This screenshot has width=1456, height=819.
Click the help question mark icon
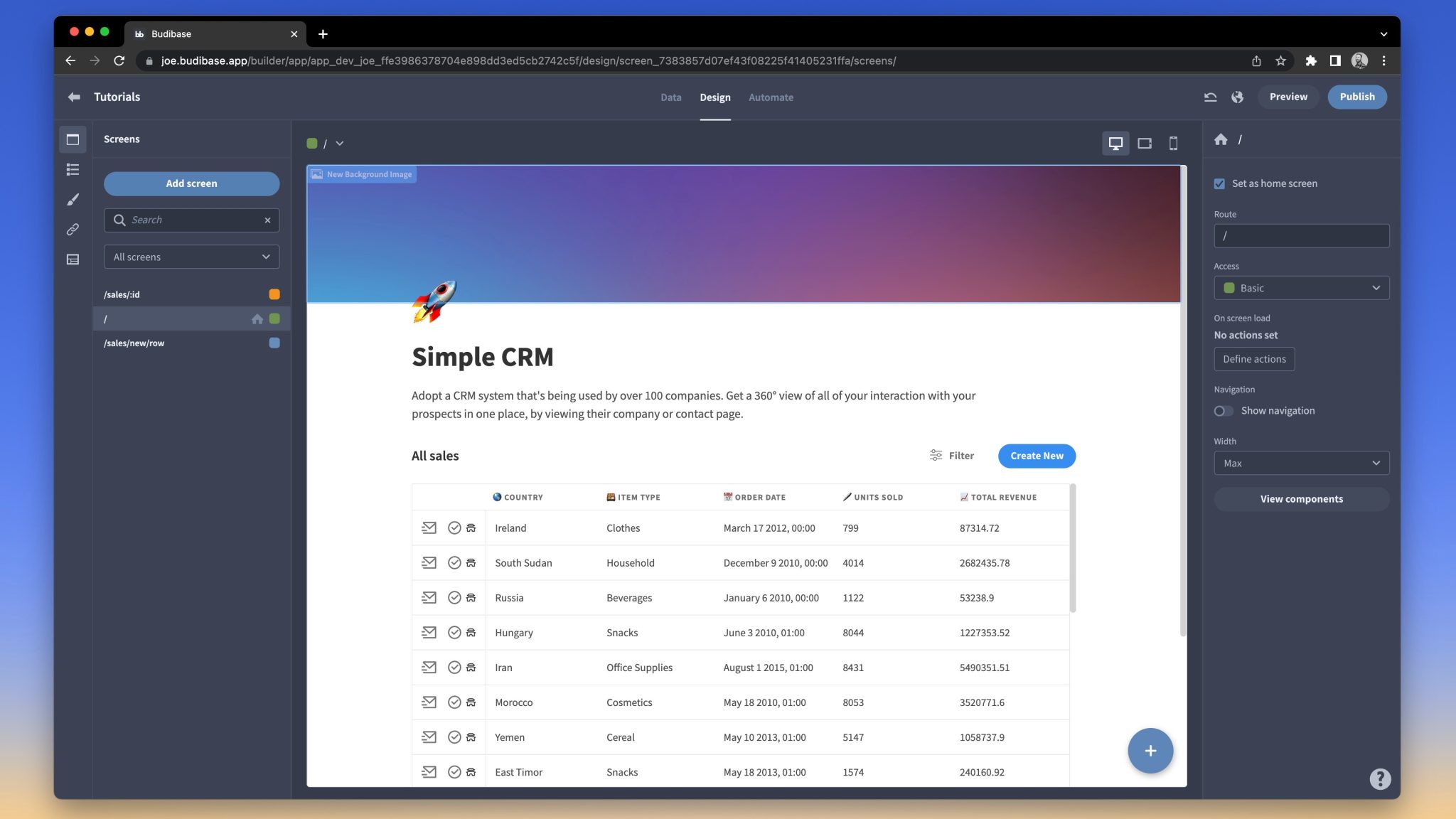point(1380,779)
